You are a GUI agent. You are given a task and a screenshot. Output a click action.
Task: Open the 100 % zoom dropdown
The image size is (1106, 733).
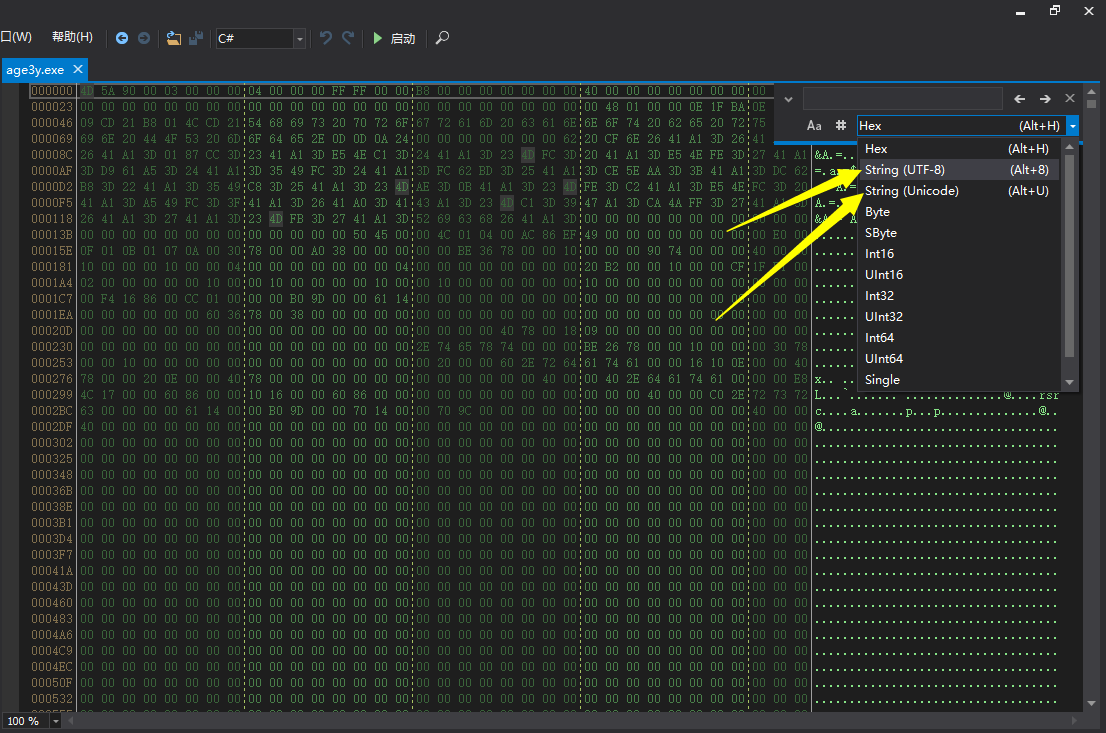(55, 721)
